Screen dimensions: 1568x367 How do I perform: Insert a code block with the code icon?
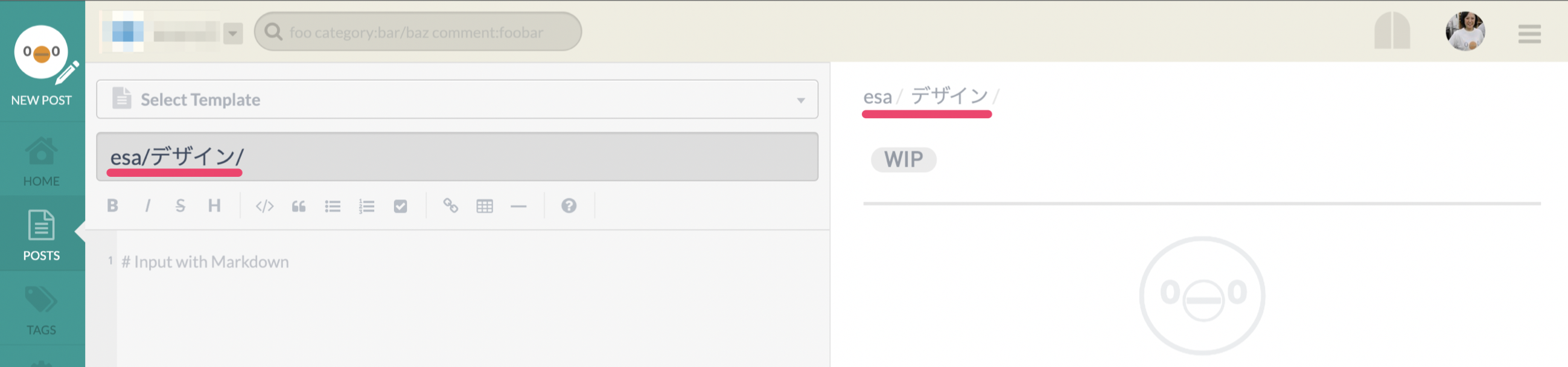[x=264, y=206]
